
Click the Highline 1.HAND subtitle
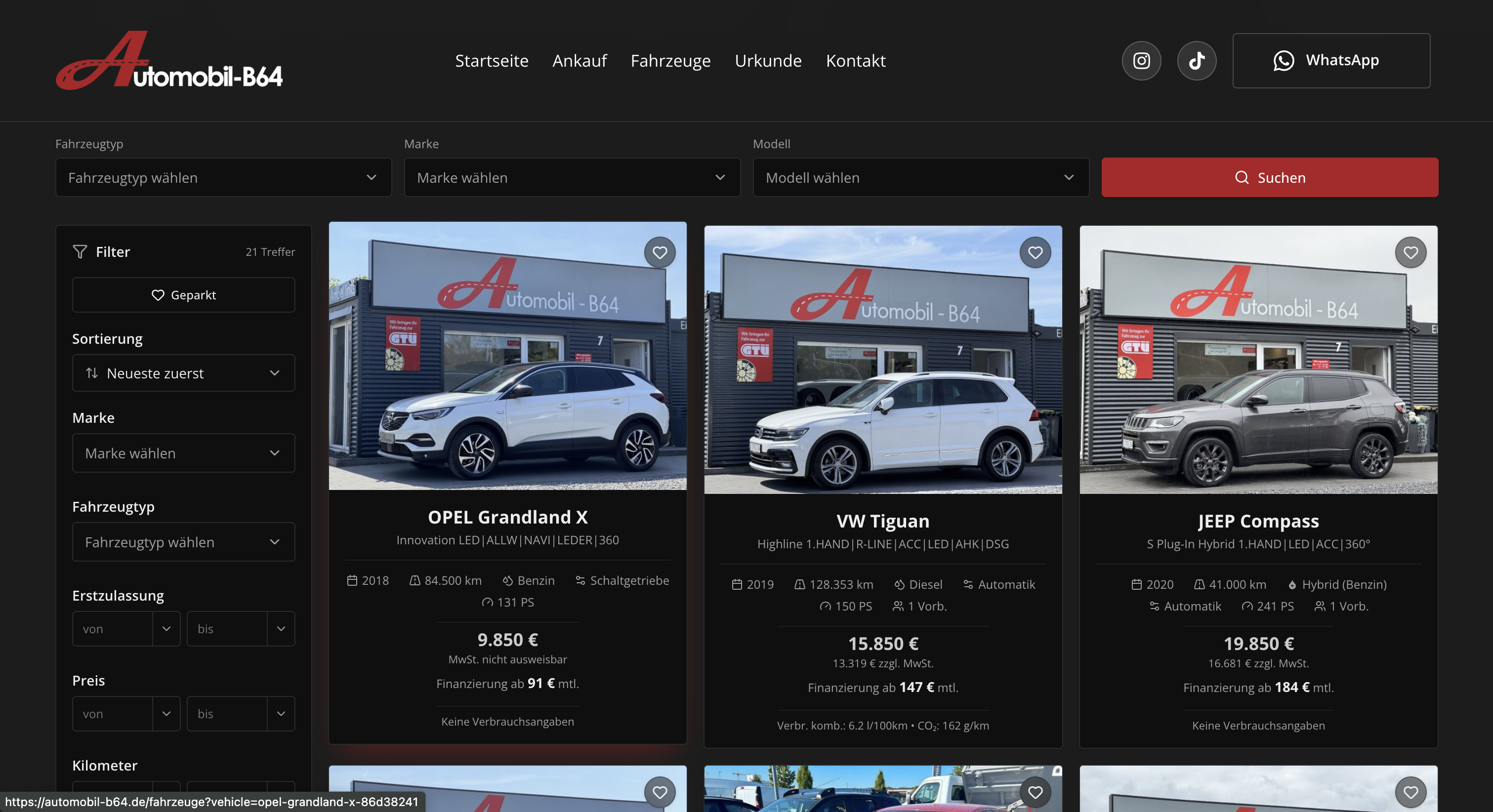[883, 544]
